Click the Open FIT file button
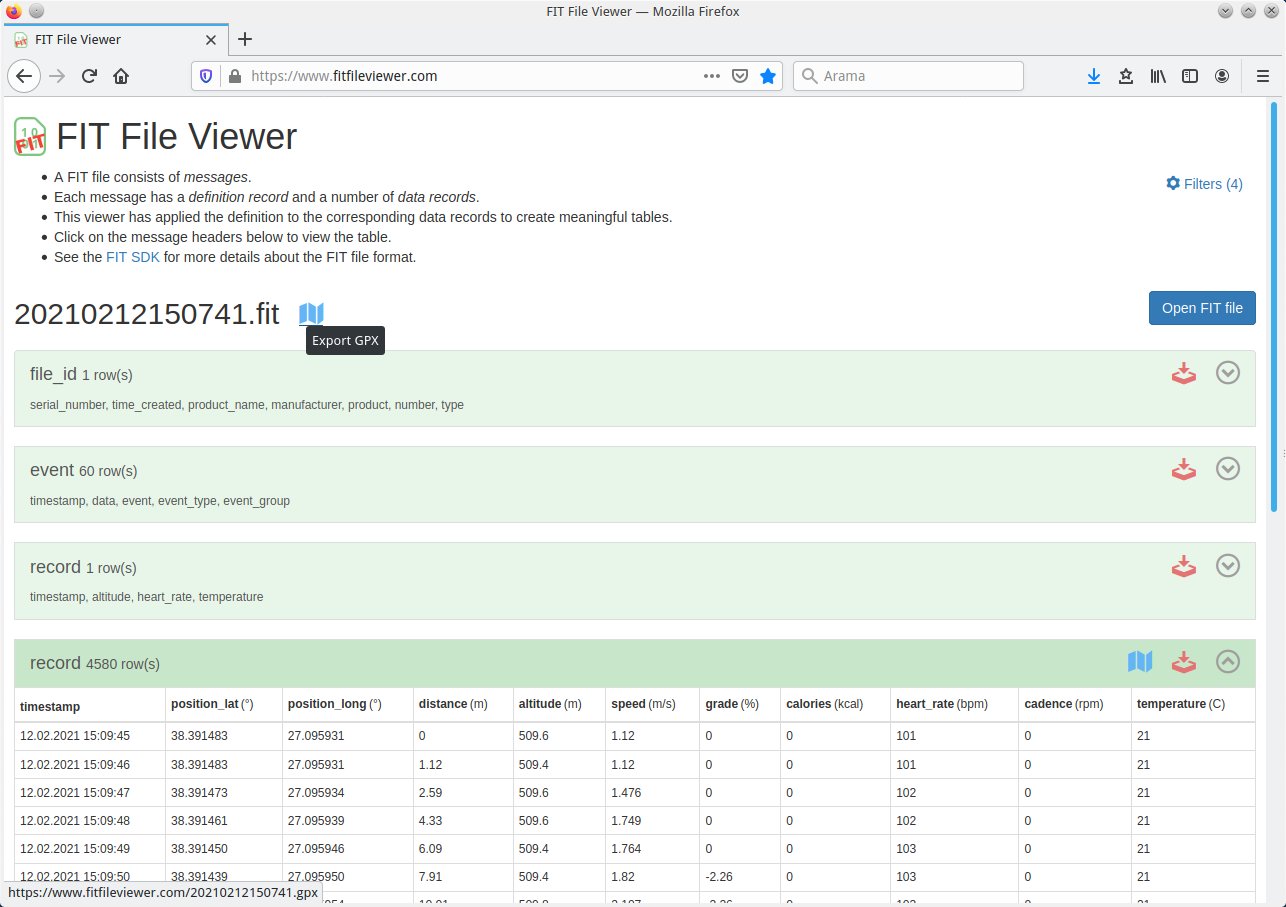Image resolution: width=1286 pixels, height=907 pixels. 1201,308
